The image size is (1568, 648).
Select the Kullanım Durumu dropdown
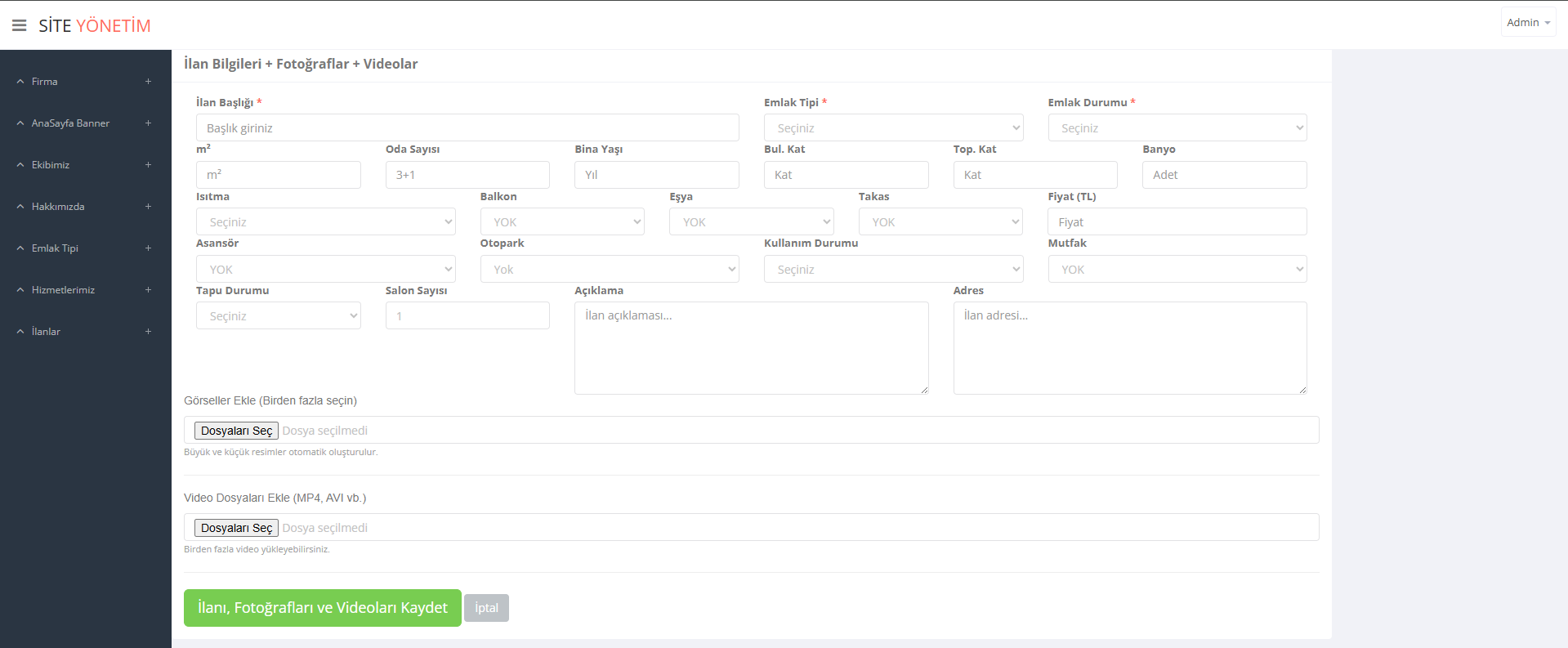coord(893,270)
